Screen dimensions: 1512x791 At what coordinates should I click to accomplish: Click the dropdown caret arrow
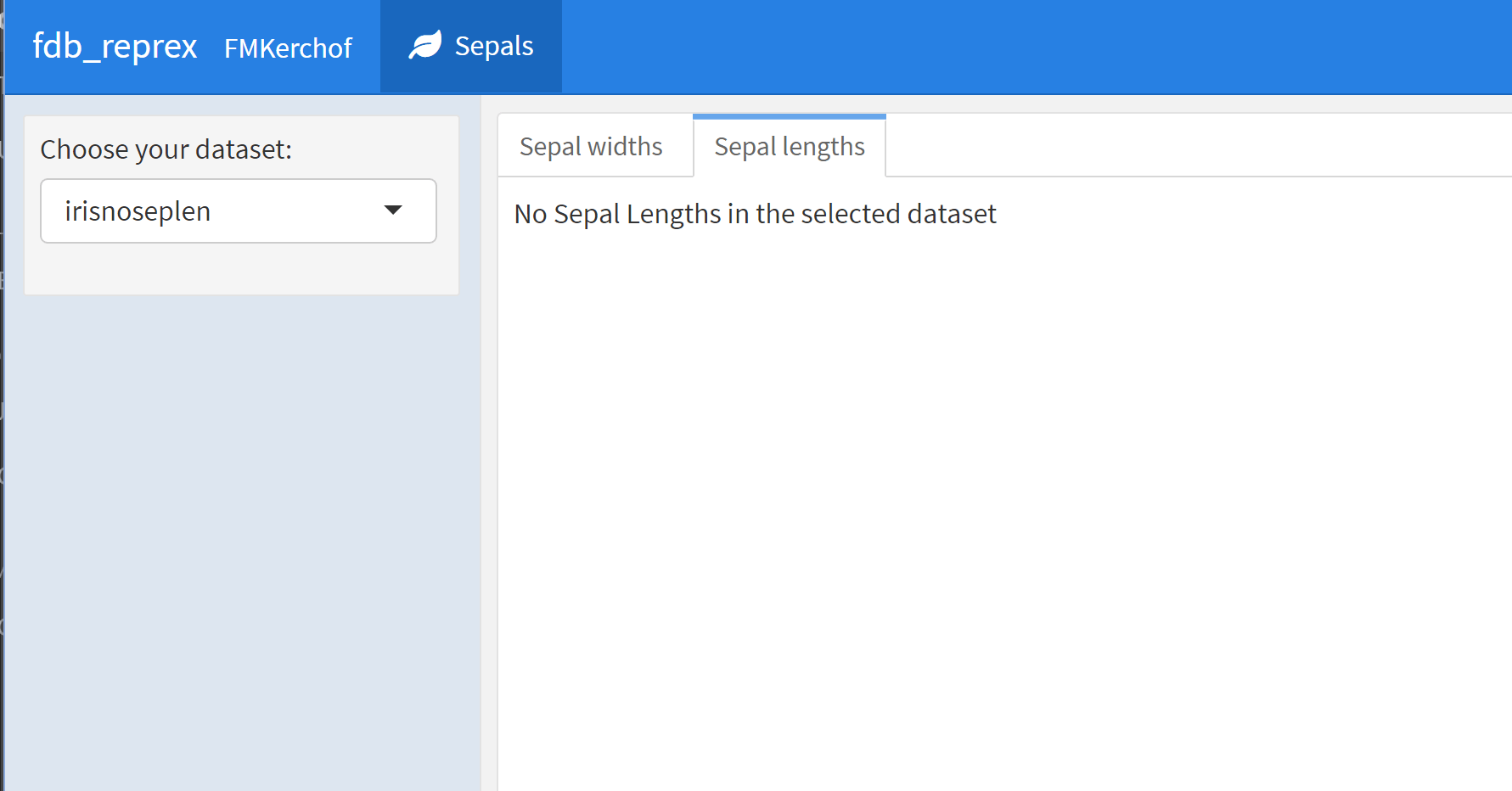point(394,210)
